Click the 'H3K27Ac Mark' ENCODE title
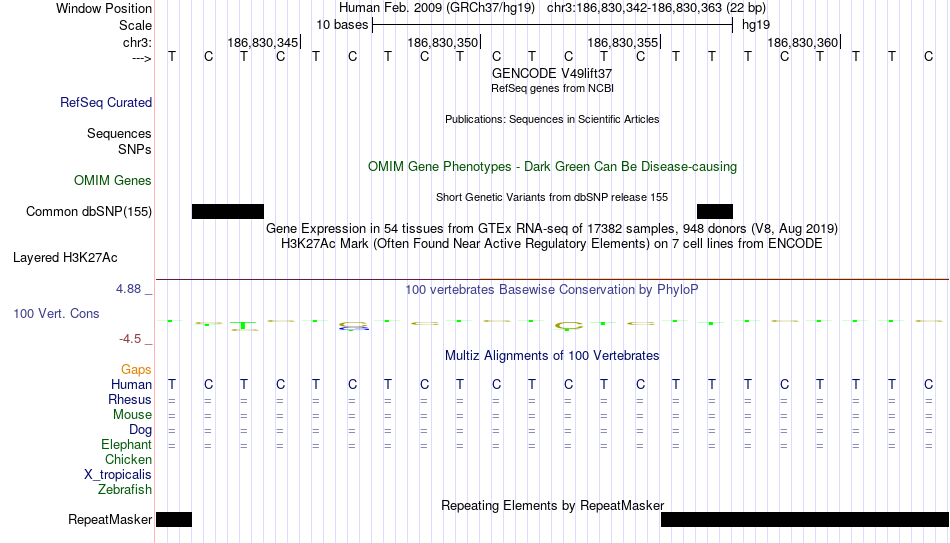950x543 pixels. [x=552, y=244]
